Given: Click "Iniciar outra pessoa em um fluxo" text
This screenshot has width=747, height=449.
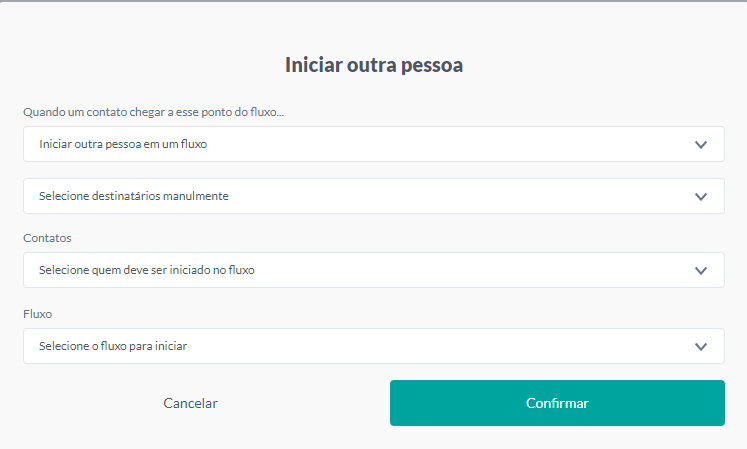Looking at the screenshot, I should pyautogui.click(x=123, y=144).
